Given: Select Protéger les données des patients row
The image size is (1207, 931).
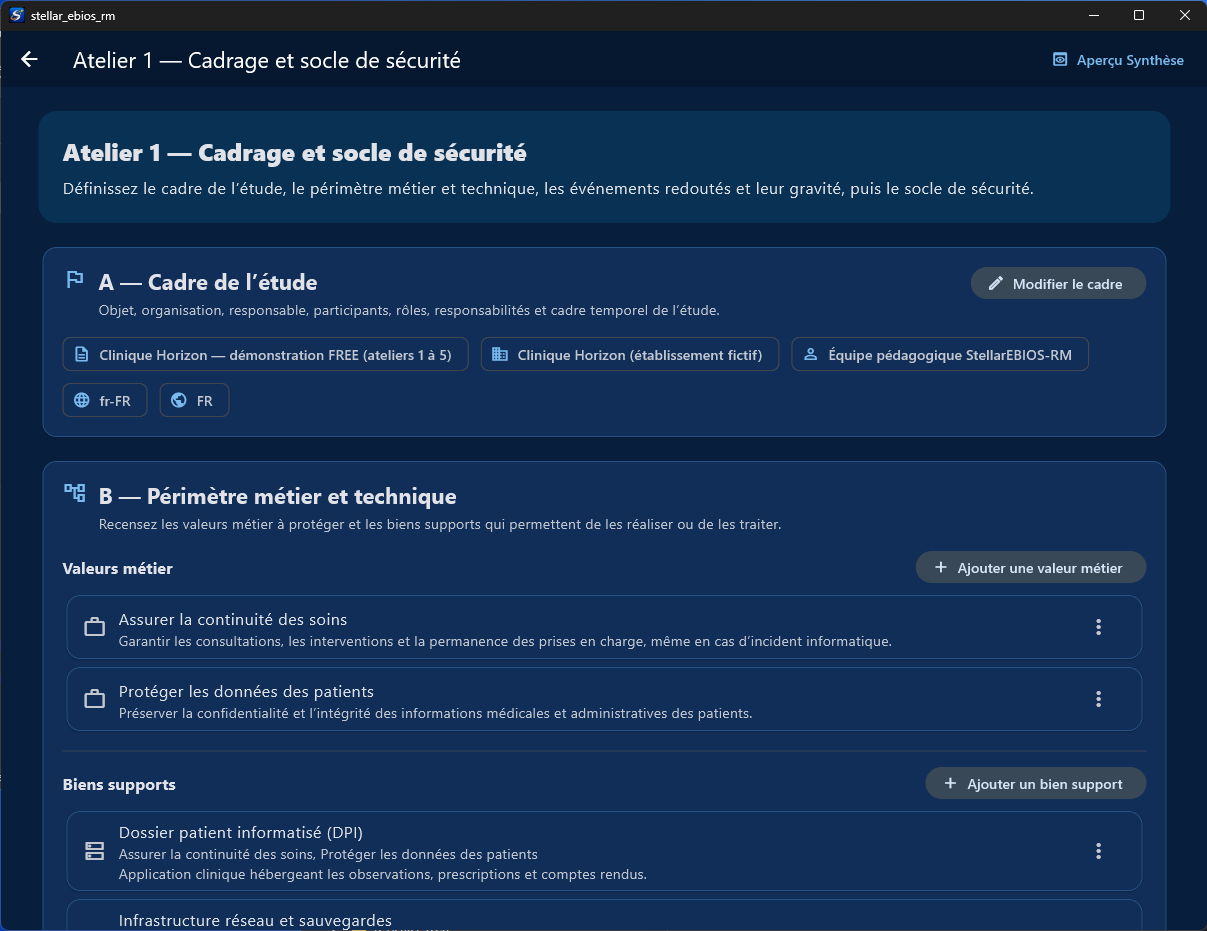Looking at the screenshot, I should coord(604,699).
